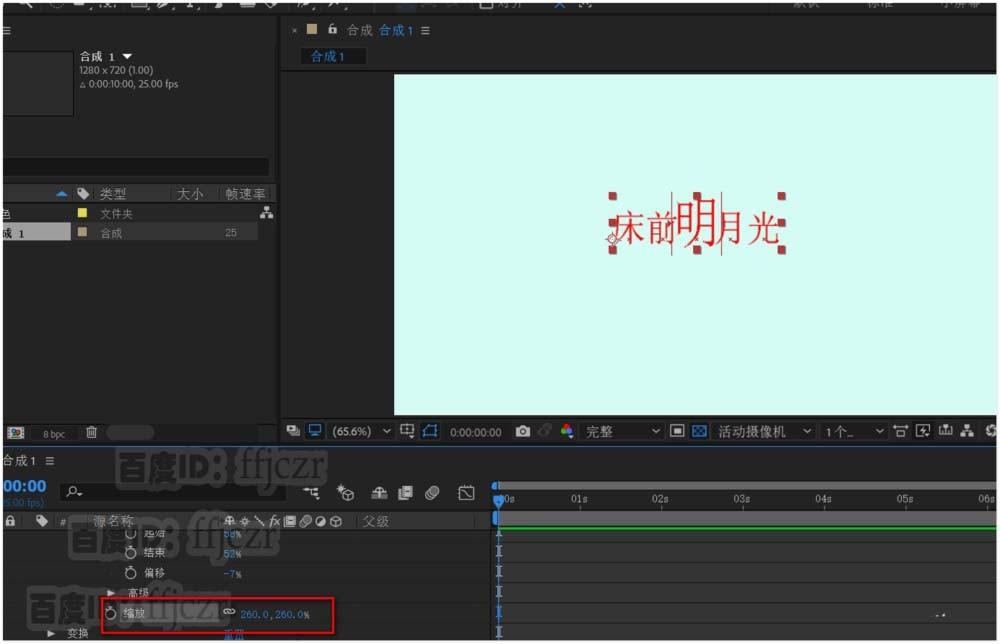Toggle constrain proportions link on 缩放 values

click(x=230, y=611)
